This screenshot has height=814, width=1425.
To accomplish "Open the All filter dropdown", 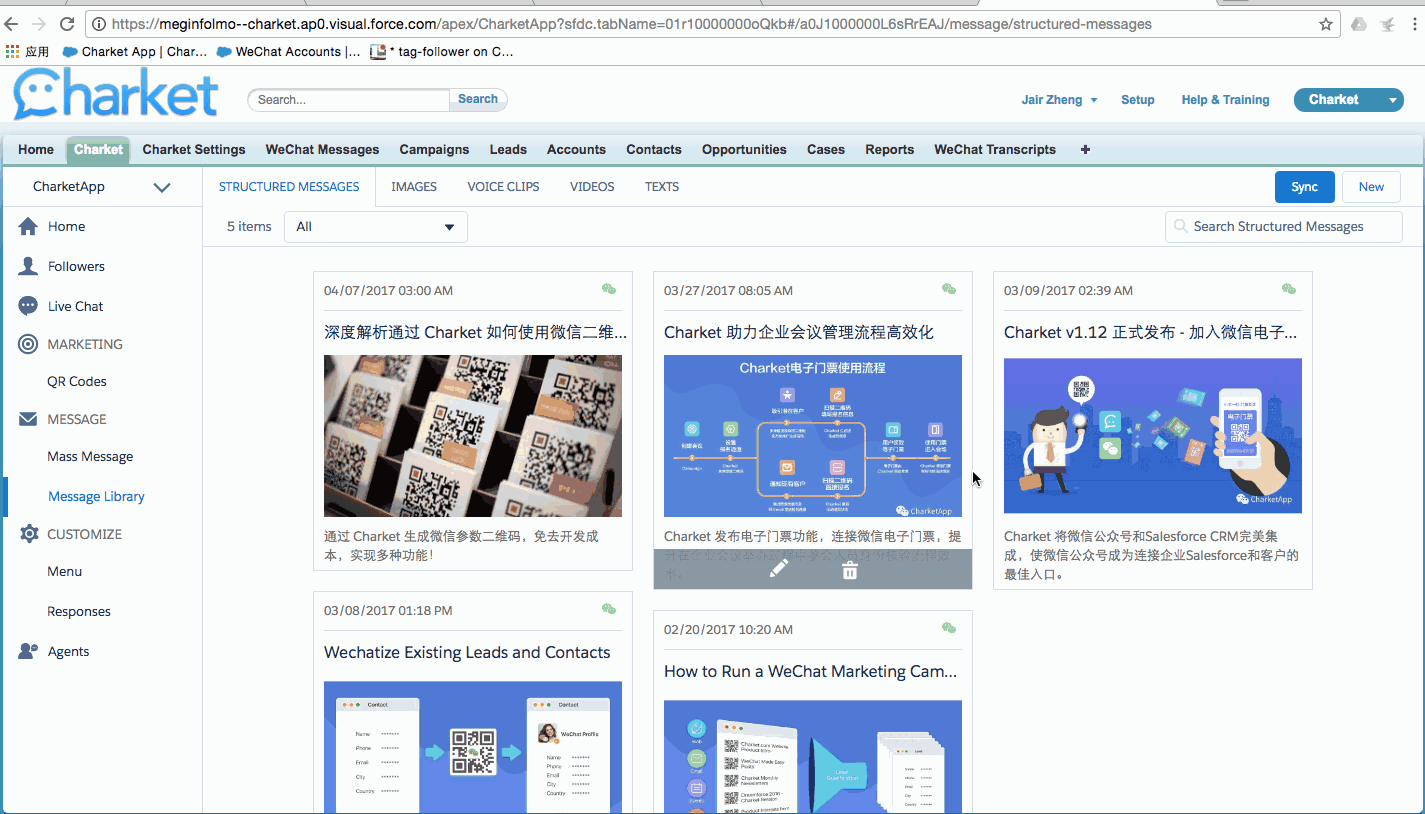I will [x=376, y=227].
